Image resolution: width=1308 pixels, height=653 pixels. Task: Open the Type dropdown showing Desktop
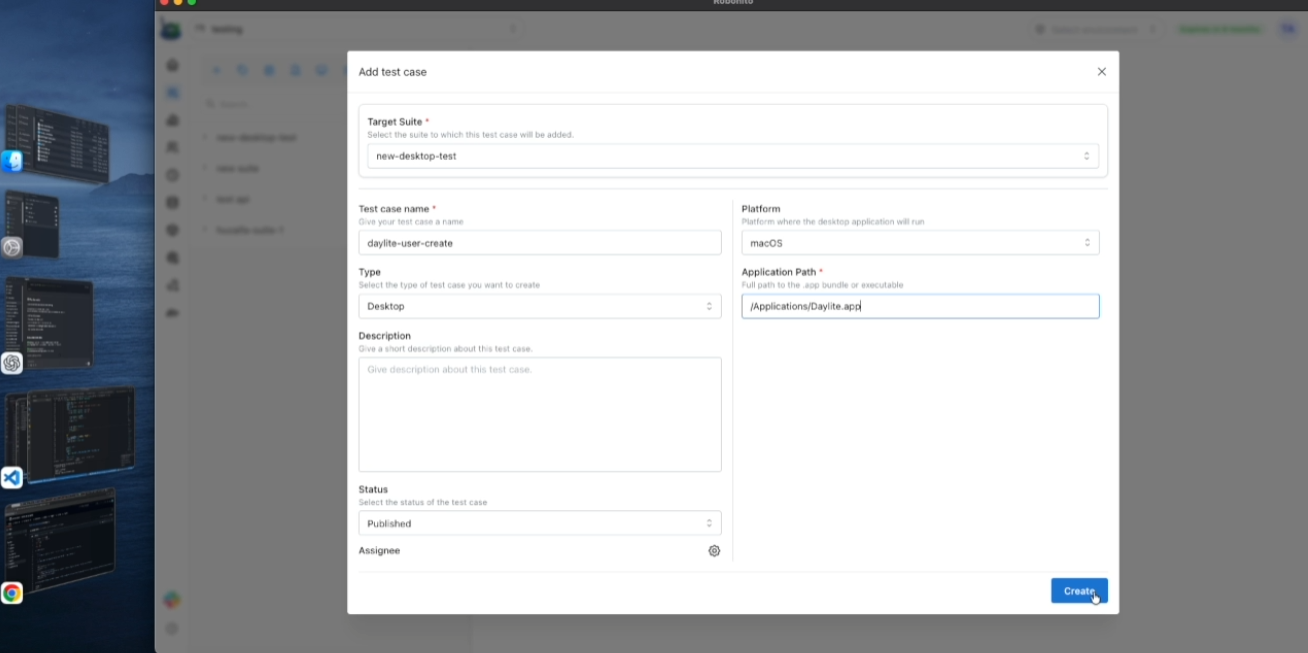pos(539,306)
